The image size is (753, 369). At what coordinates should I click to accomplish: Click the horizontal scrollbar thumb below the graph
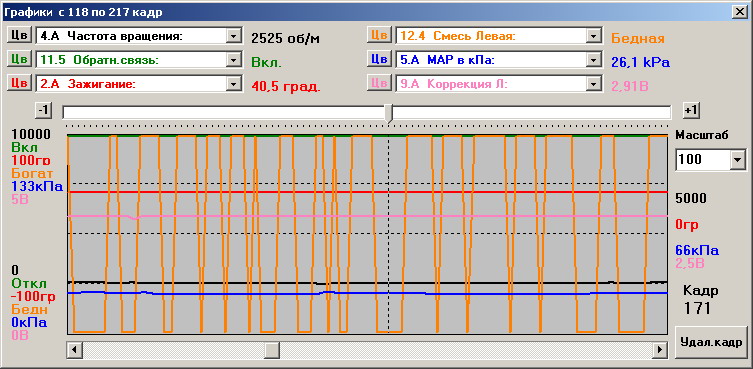(x=272, y=349)
